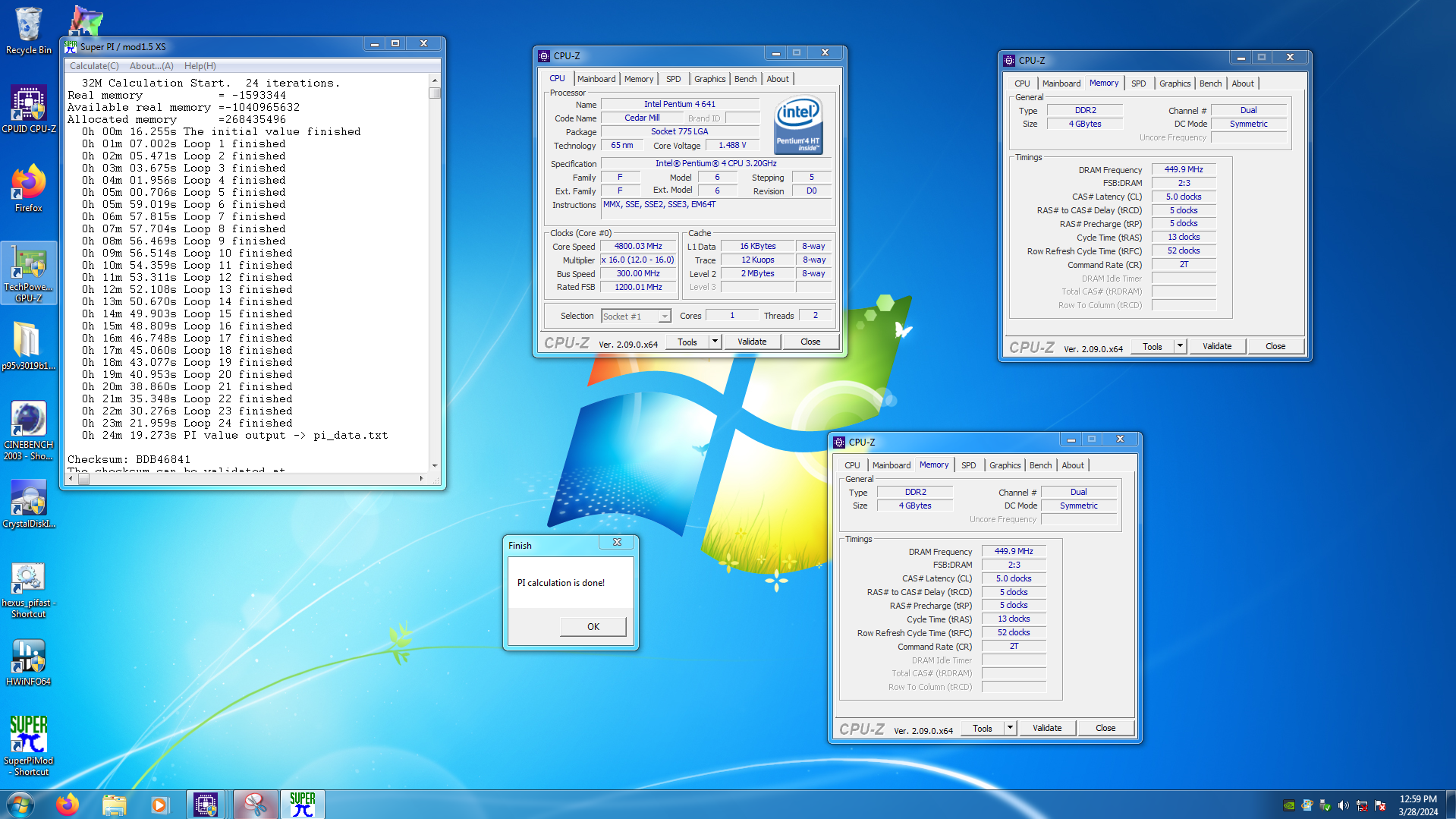Open Snipping Tool taskbar button
1456x819 pixels.
pyautogui.click(x=255, y=805)
